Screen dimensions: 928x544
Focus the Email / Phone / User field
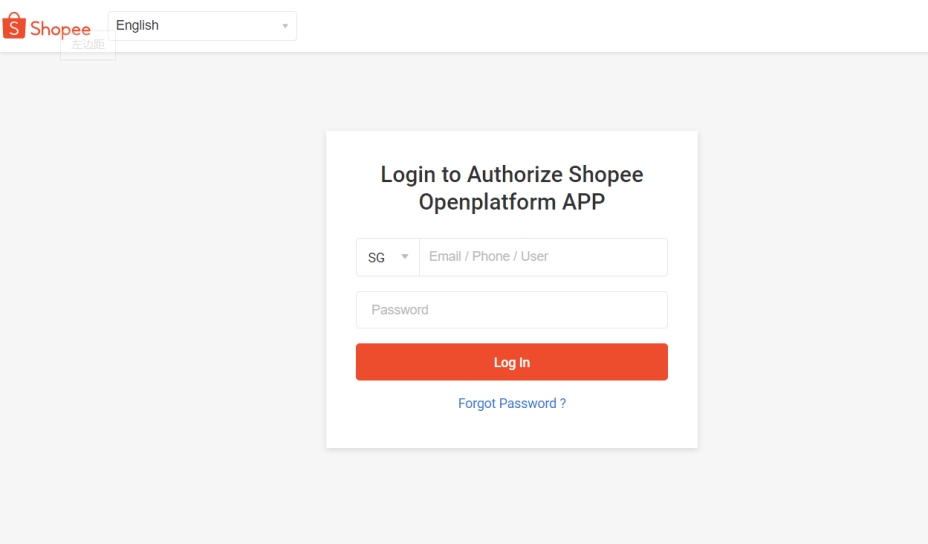(x=543, y=257)
